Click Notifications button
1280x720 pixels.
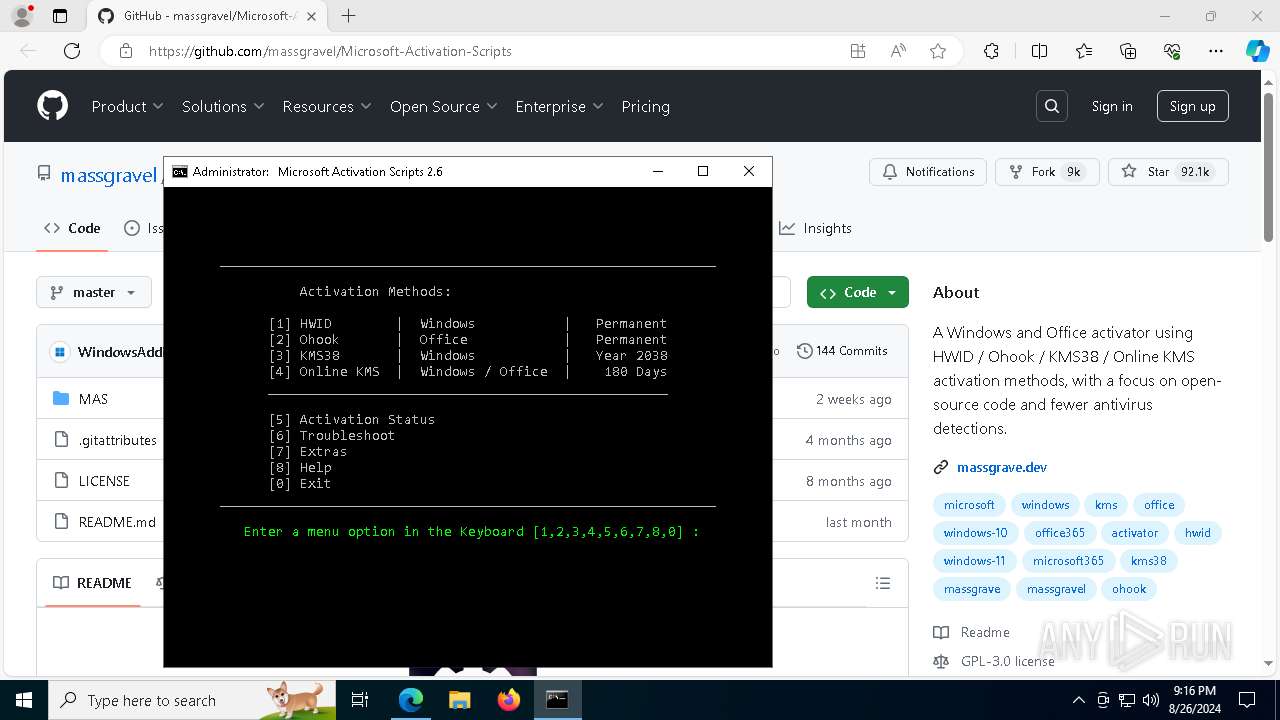pyautogui.click(x=928, y=172)
